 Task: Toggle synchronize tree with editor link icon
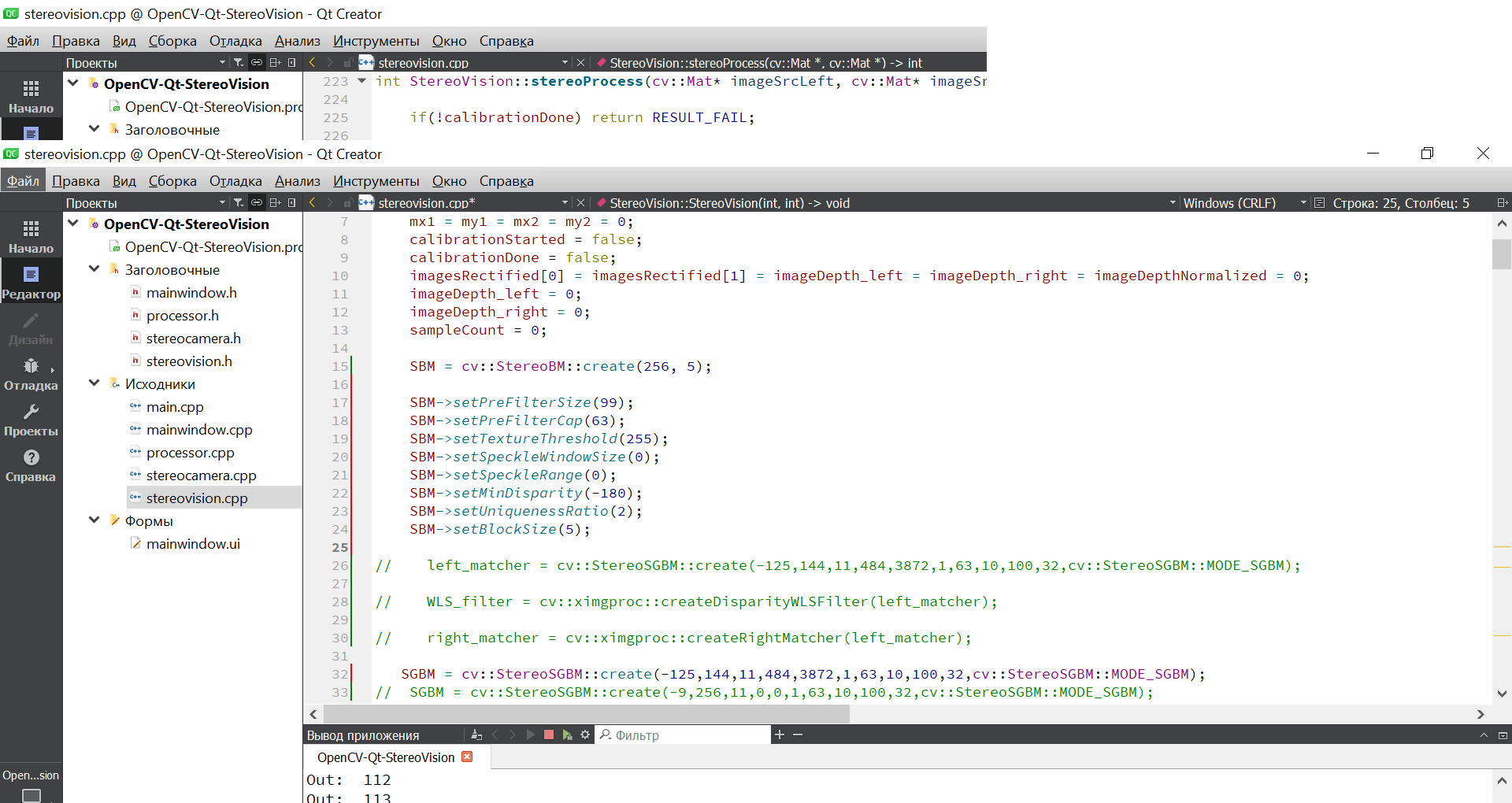point(257,202)
